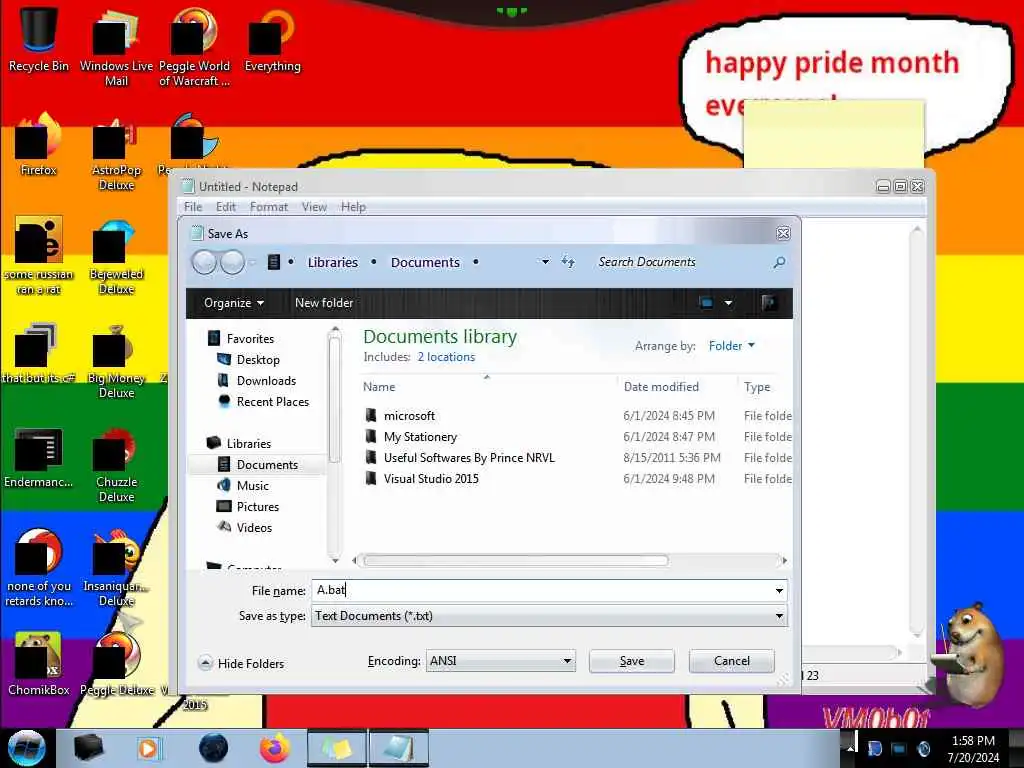Open the Encoding ANSI dropdown
Screen dimensions: 1024x768
[x=501, y=661]
